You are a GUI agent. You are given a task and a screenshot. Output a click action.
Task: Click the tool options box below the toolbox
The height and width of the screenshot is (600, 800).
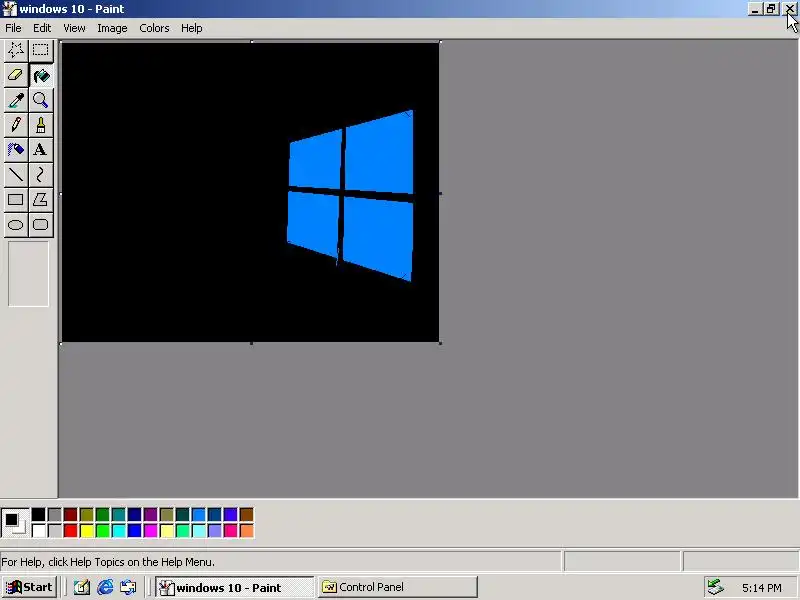tap(29, 274)
